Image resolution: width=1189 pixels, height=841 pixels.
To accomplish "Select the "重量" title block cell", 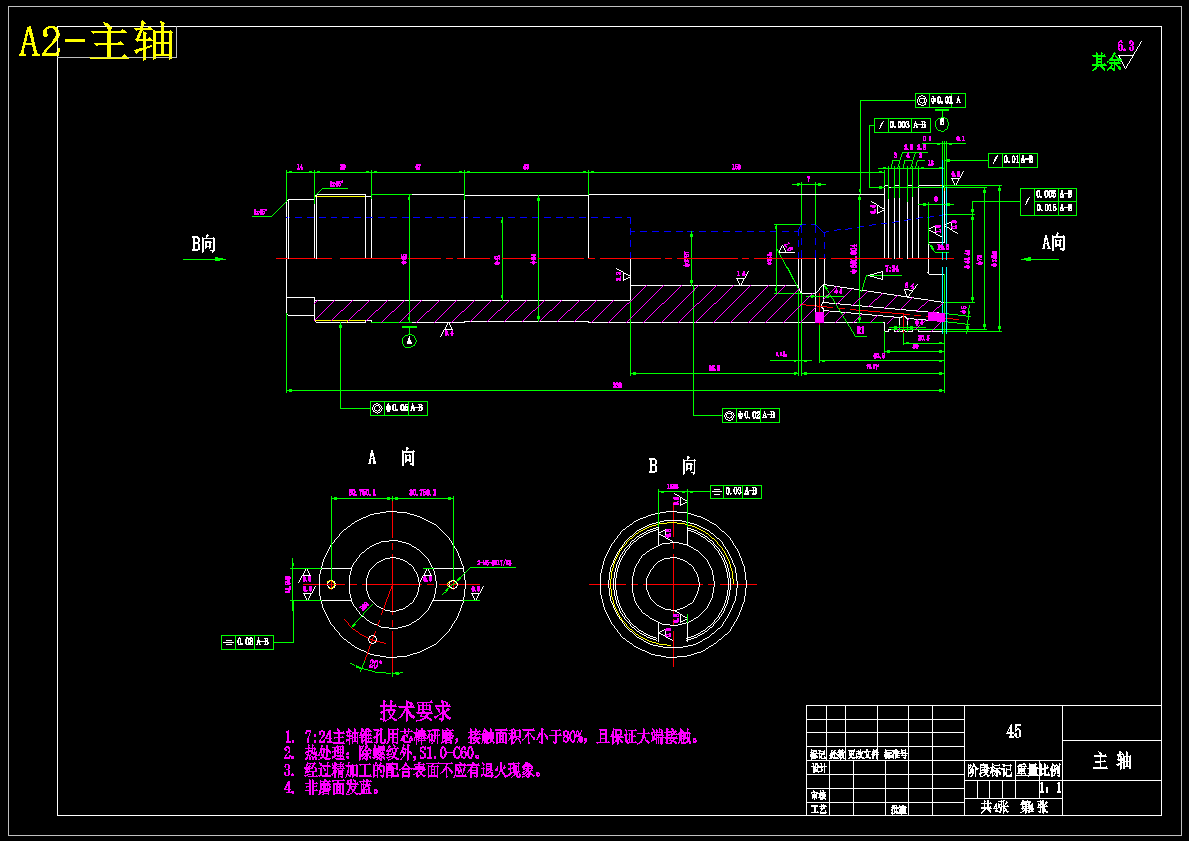I will [x=1026, y=771].
